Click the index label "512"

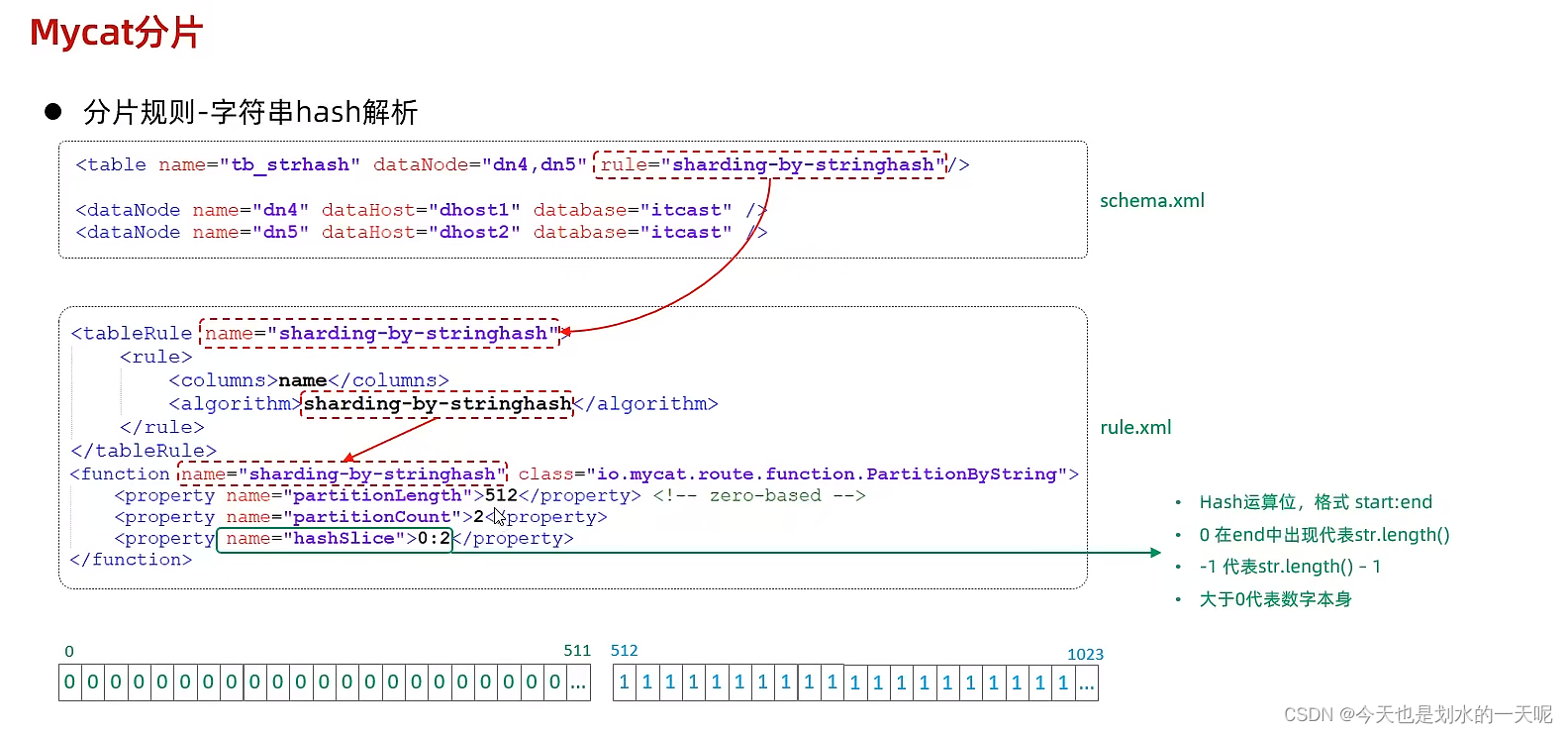625,651
